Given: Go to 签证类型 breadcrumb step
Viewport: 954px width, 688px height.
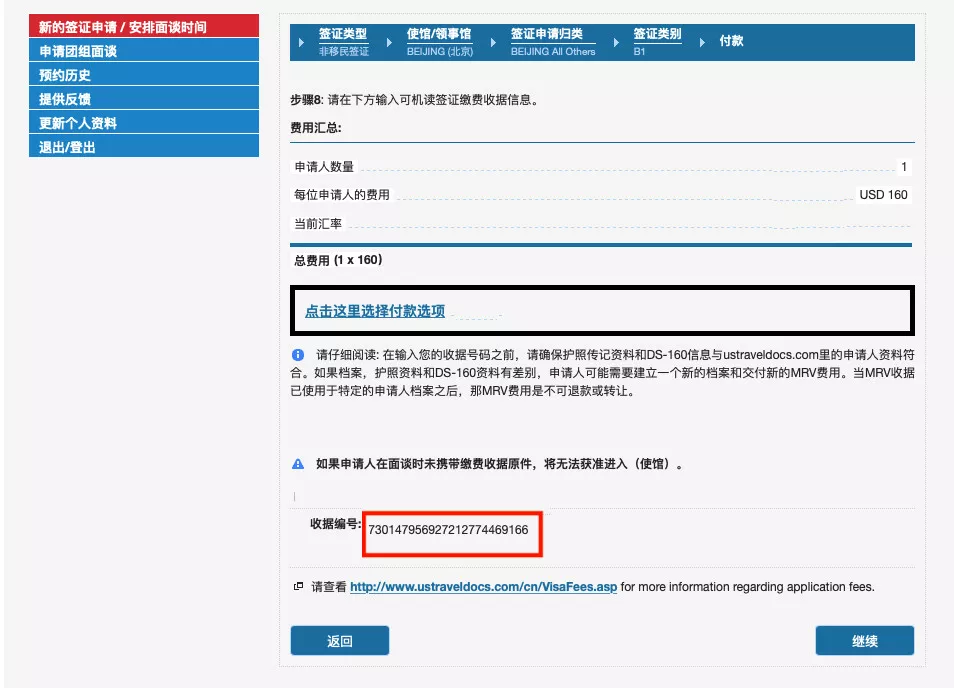Looking at the screenshot, I should tap(343, 34).
